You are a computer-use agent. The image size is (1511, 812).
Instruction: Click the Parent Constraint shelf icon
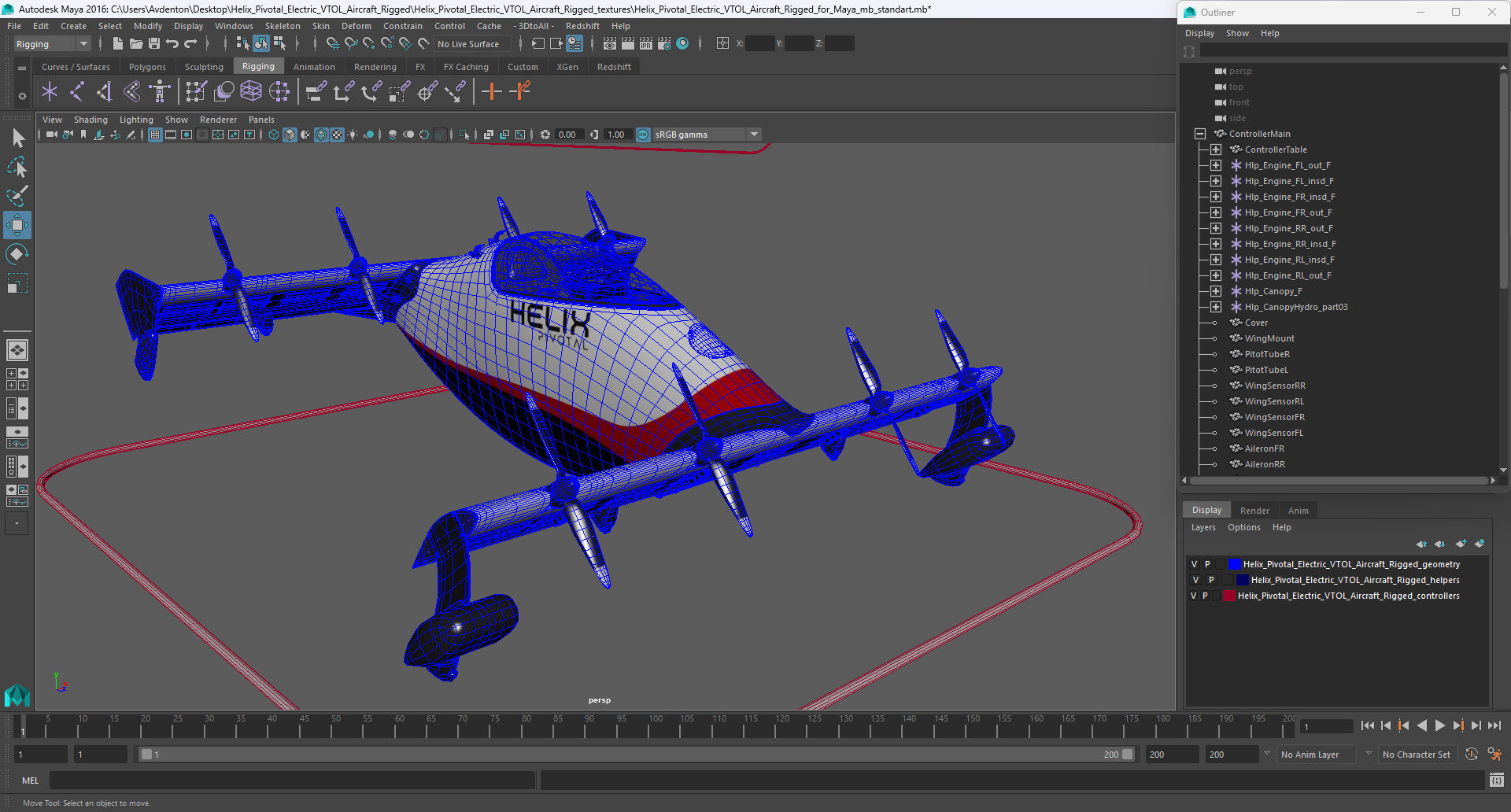pyautogui.click(x=316, y=92)
